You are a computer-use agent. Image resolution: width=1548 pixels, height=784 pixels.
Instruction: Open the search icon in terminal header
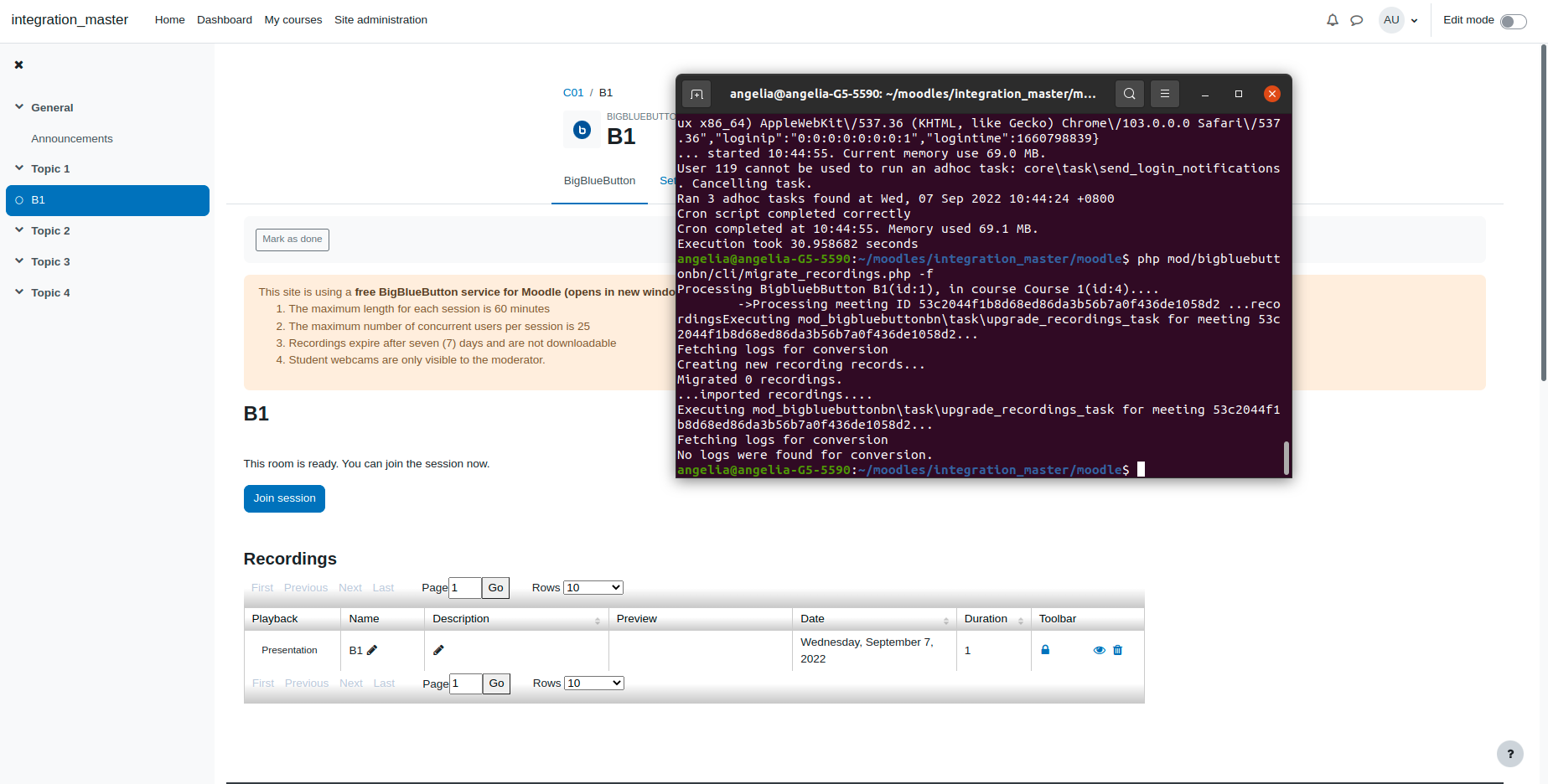(1130, 94)
